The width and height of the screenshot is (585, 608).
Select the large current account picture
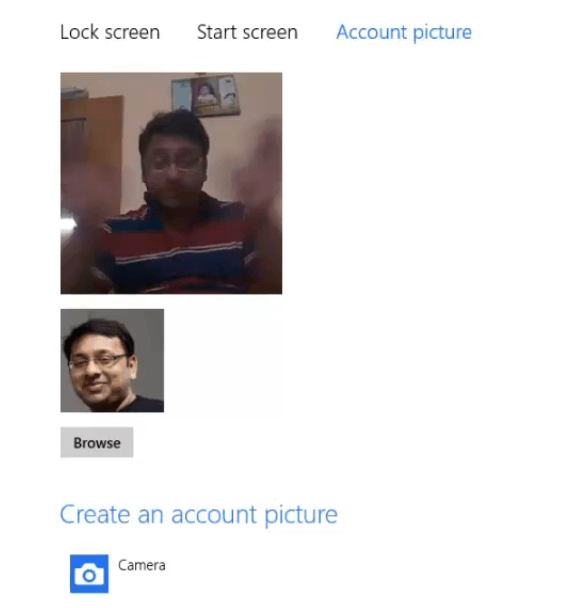(171, 183)
